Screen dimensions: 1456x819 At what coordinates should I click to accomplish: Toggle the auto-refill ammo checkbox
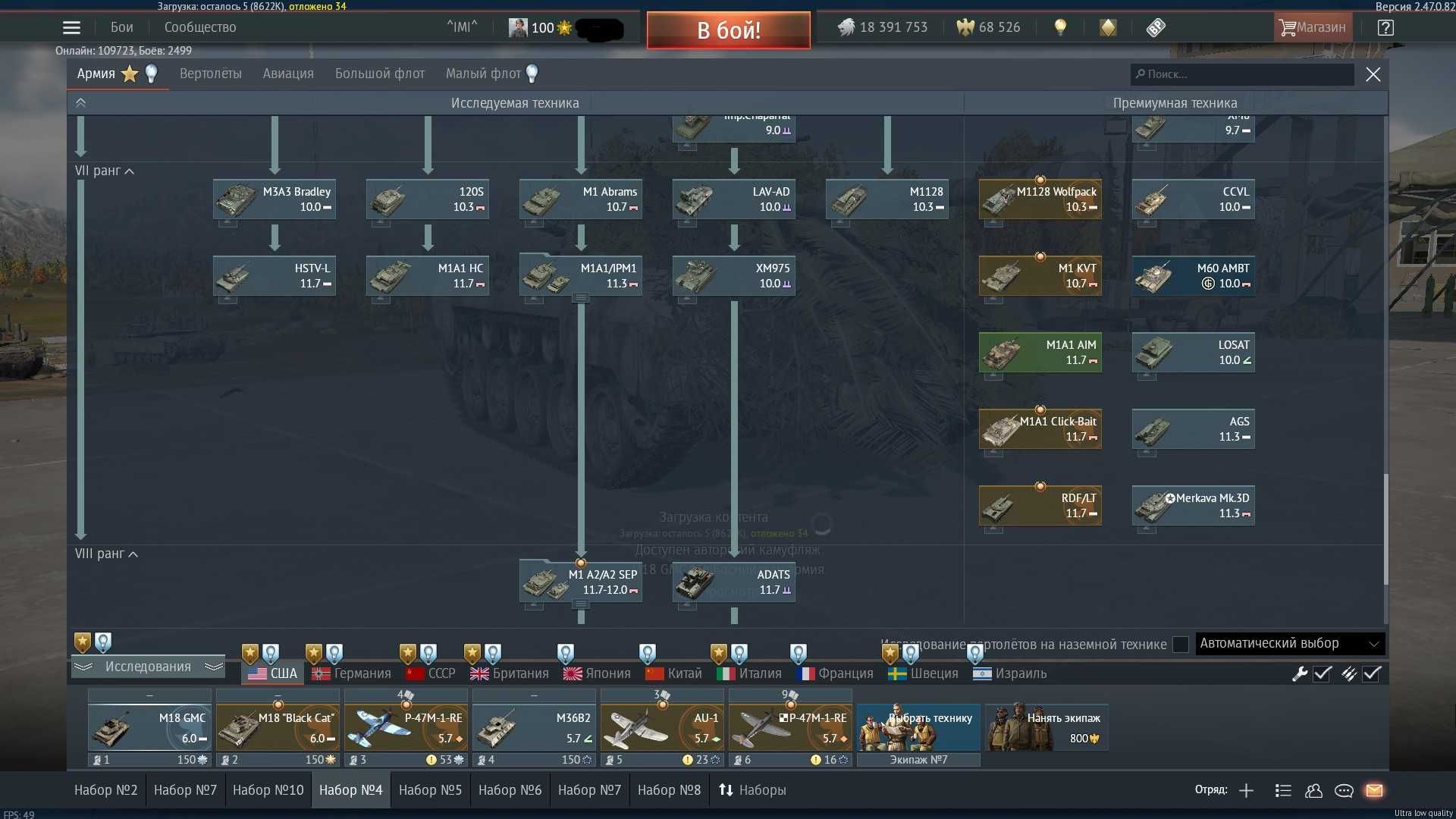1372,673
